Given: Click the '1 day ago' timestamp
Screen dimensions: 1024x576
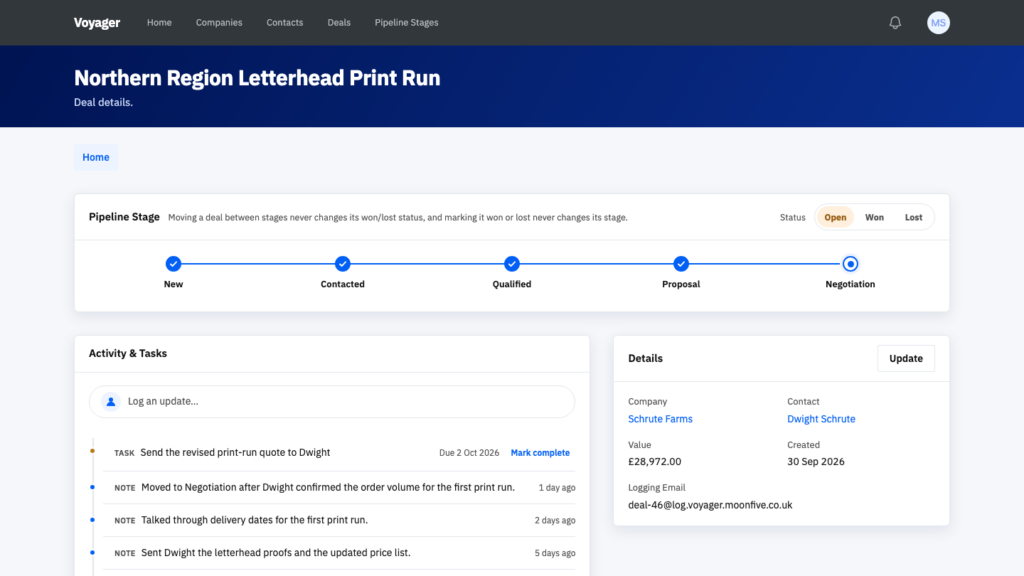Looking at the screenshot, I should 556,488.
